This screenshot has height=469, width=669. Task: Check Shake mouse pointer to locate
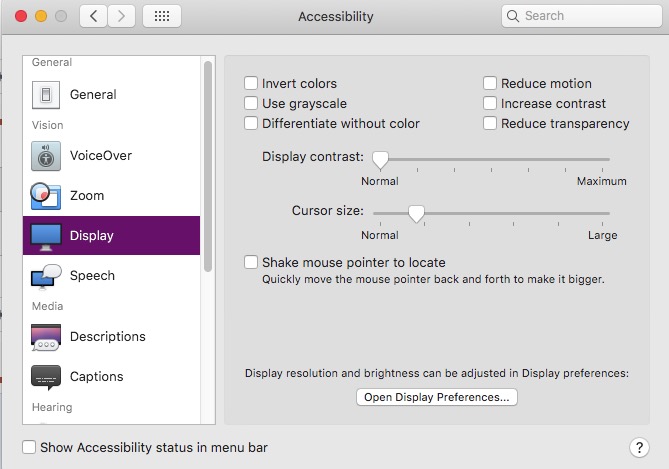[x=252, y=262]
